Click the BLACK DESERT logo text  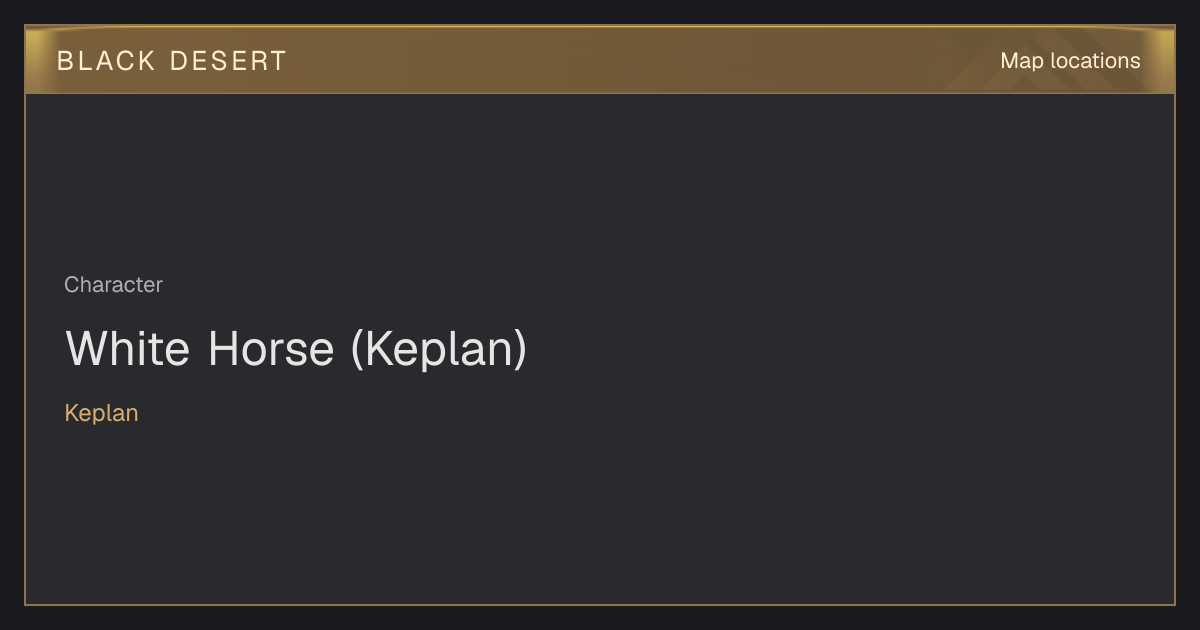[x=172, y=61]
